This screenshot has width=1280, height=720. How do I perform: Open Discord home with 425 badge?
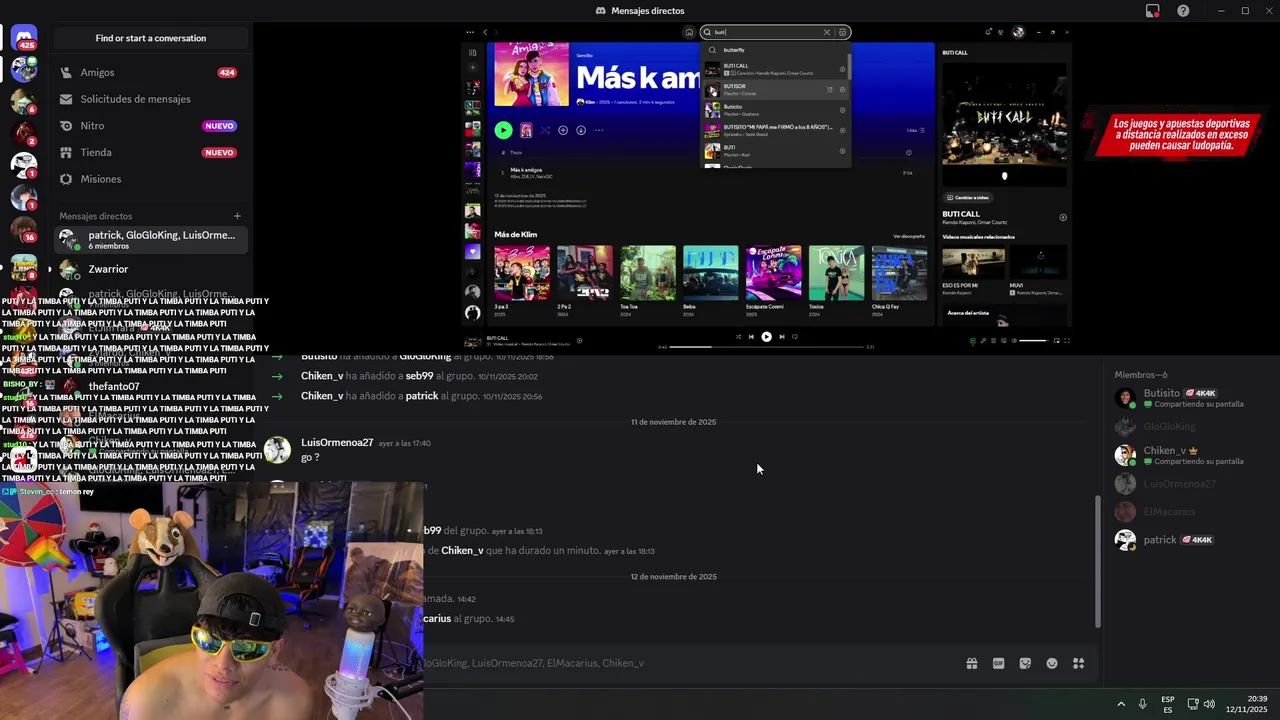pyautogui.click(x=23, y=39)
